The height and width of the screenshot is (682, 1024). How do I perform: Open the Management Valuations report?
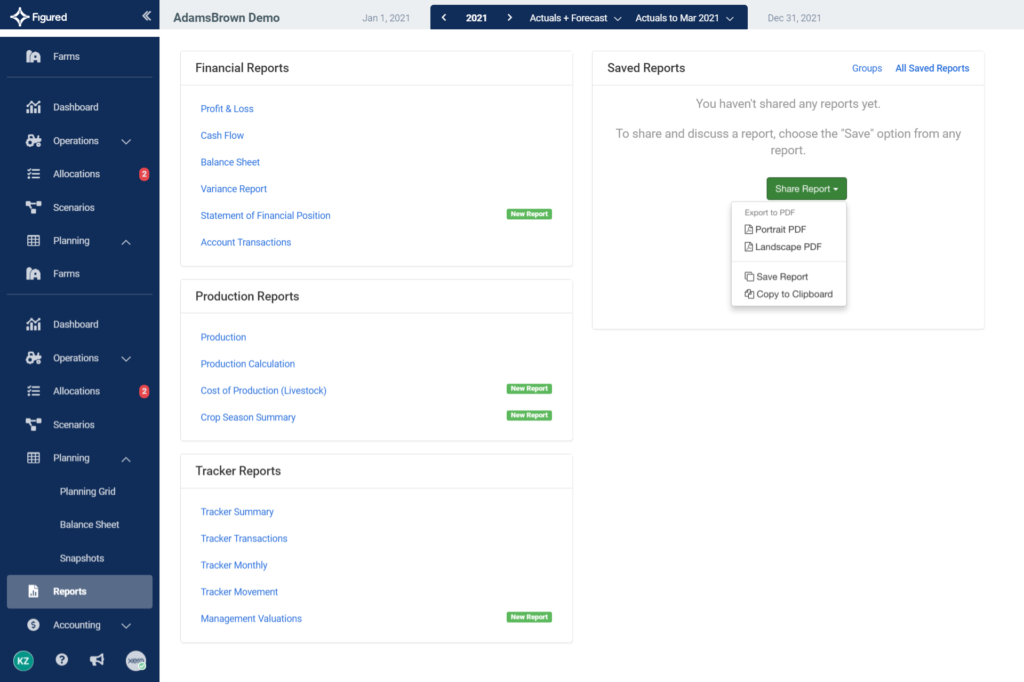coord(251,619)
